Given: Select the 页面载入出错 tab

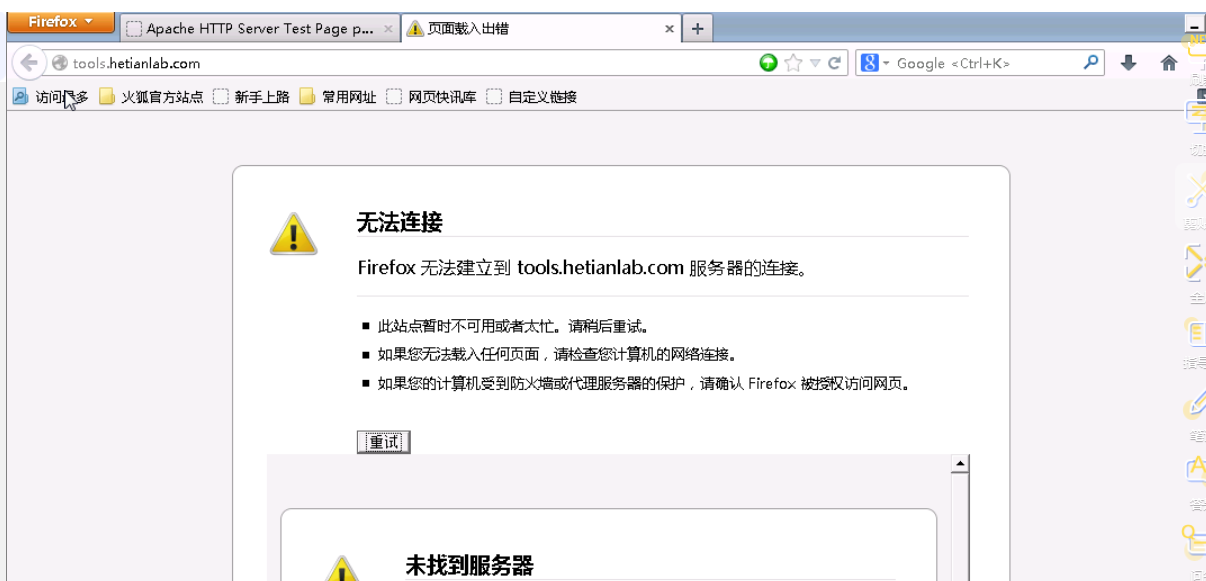Looking at the screenshot, I should [541, 29].
